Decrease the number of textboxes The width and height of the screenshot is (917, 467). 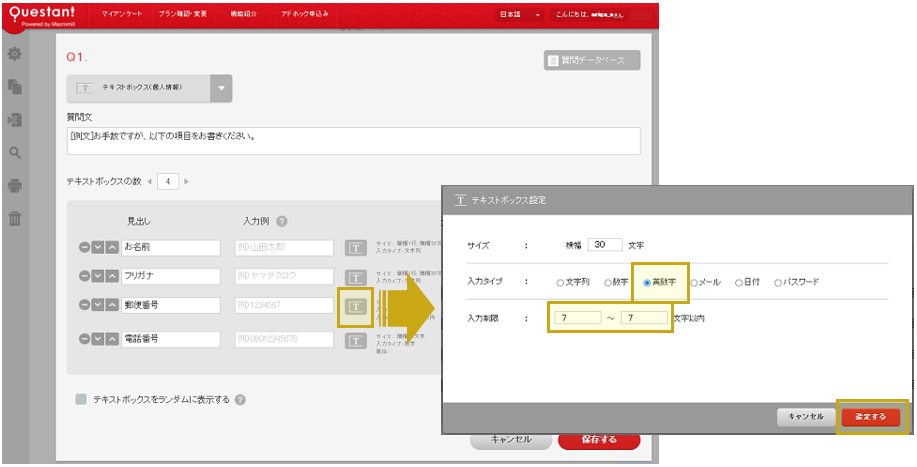(149, 182)
